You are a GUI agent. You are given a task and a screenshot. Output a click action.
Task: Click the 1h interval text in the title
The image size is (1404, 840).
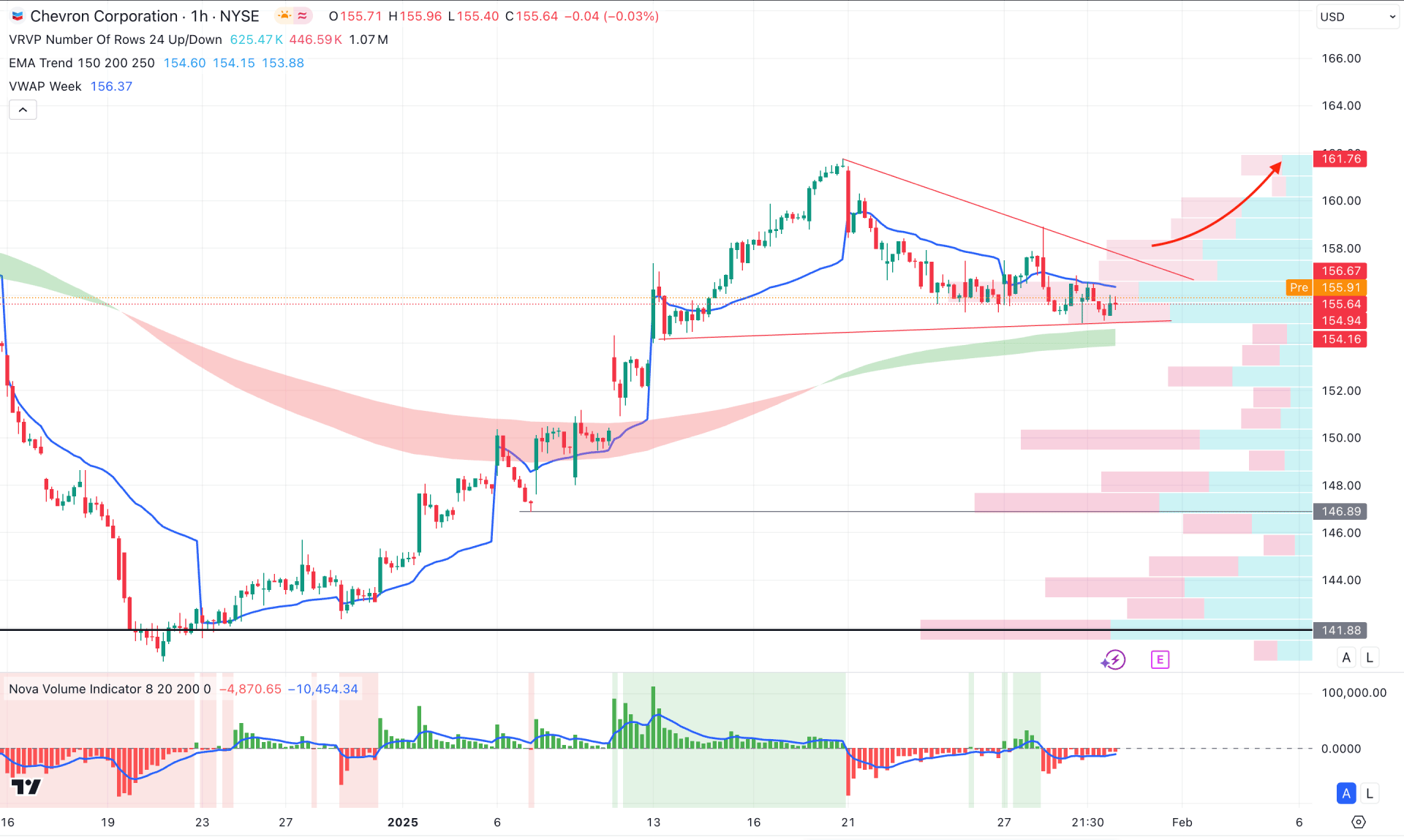click(199, 16)
